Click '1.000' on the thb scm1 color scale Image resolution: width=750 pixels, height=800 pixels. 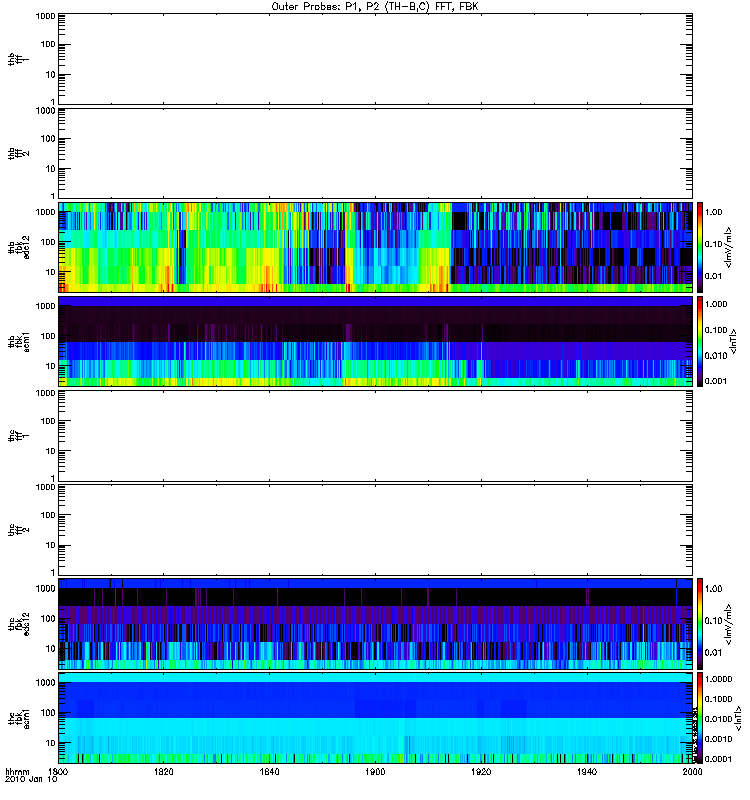716,304
